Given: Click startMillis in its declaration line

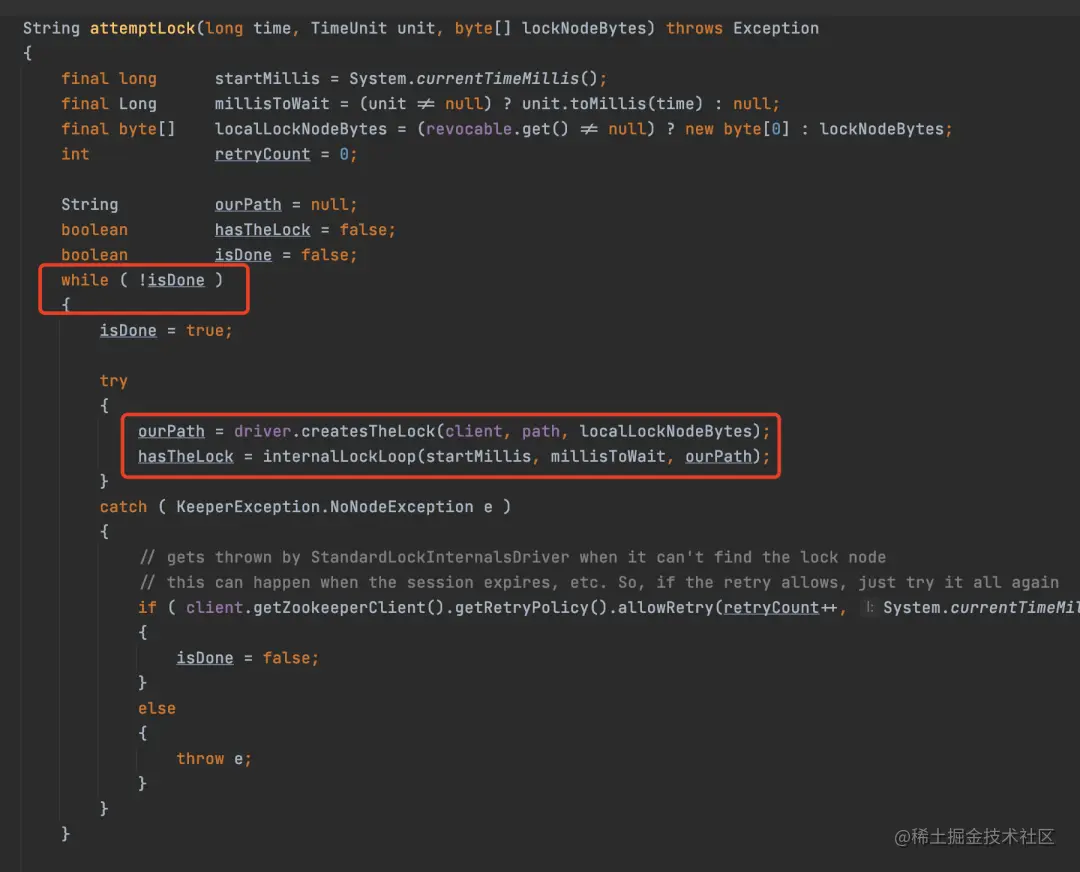Looking at the screenshot, I should tap(267, 79).
